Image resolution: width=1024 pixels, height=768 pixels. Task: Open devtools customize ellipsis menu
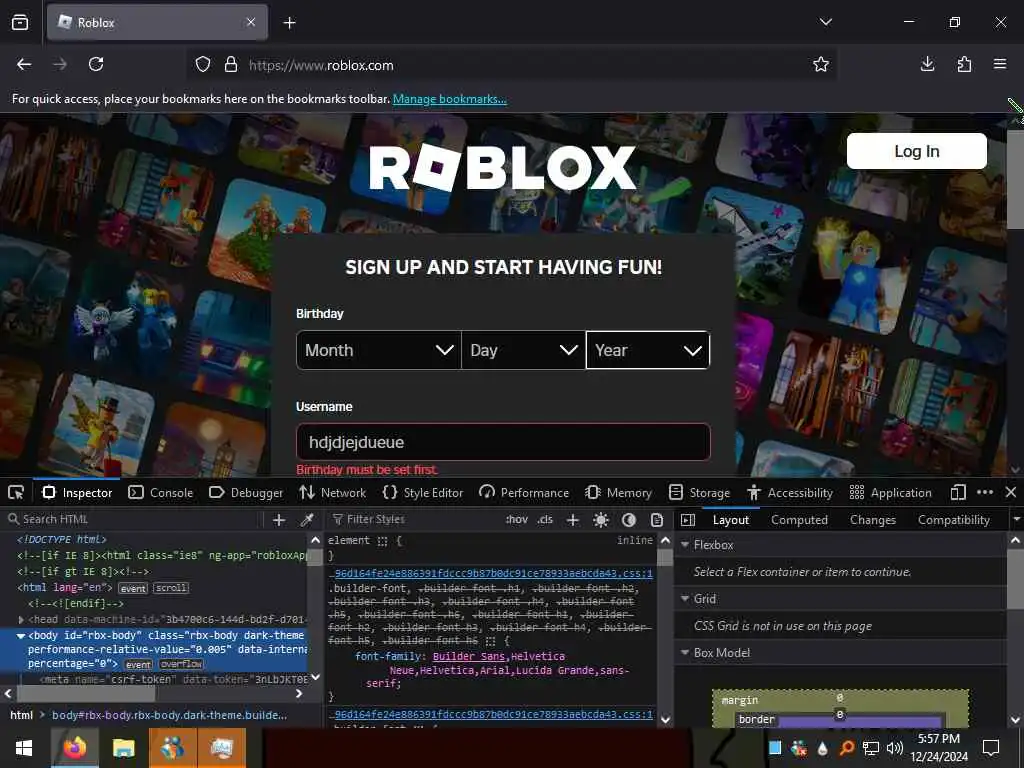coord(985,492)
